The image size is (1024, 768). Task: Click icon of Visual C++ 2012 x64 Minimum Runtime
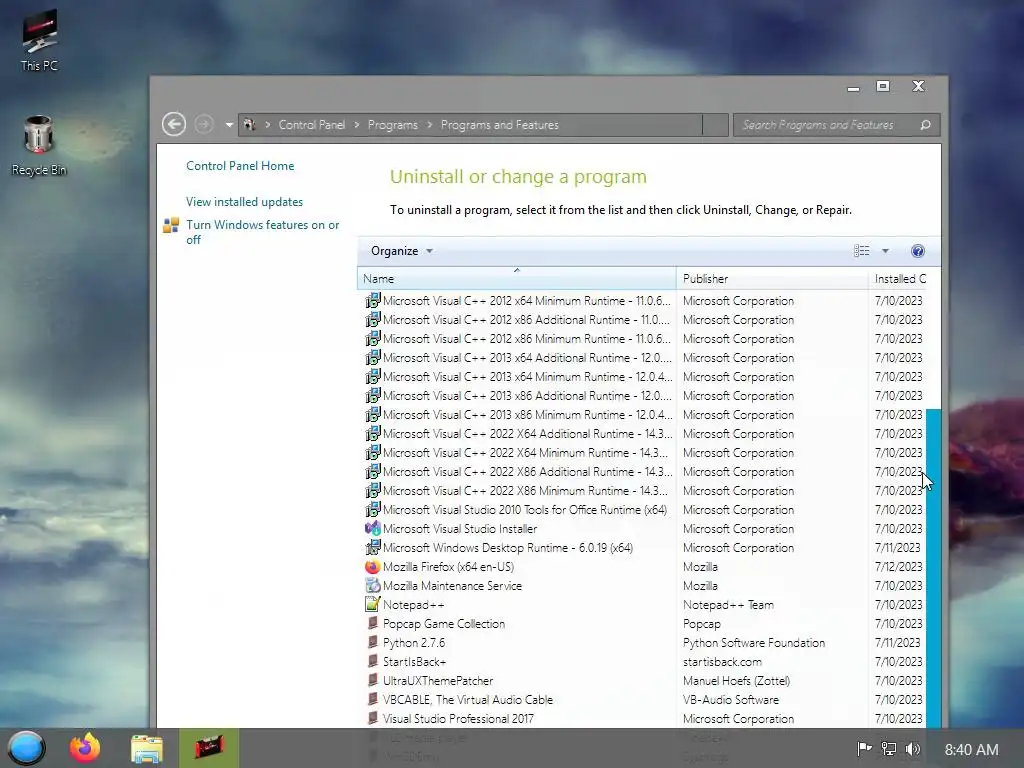[372, 300]
